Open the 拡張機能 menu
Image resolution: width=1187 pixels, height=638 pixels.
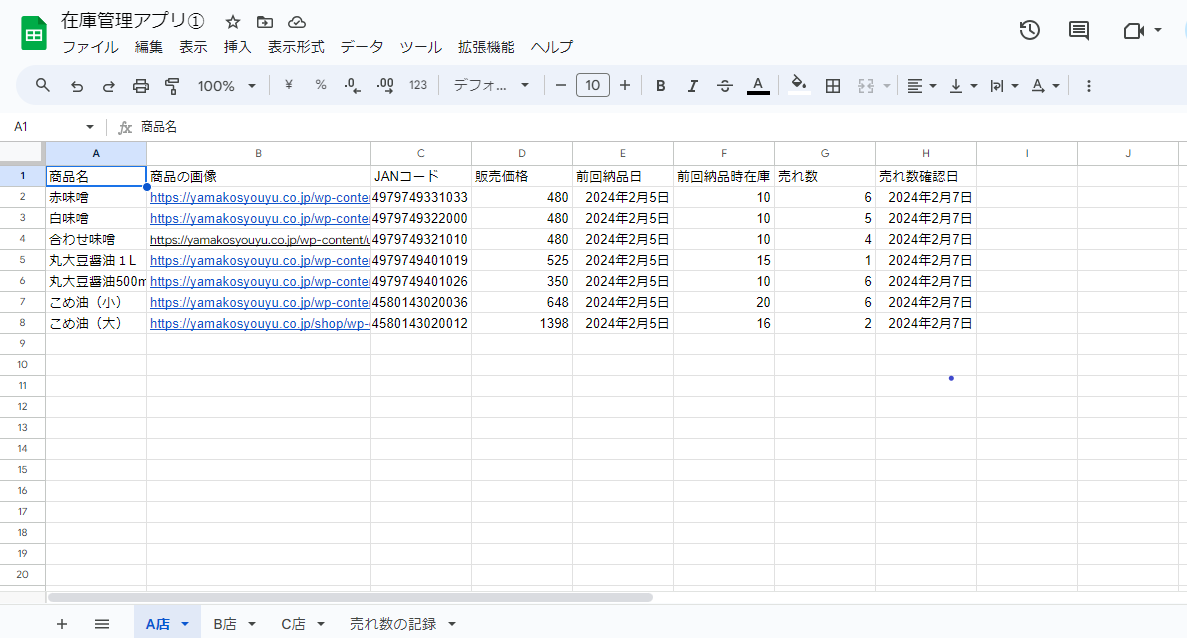(486, 47)
